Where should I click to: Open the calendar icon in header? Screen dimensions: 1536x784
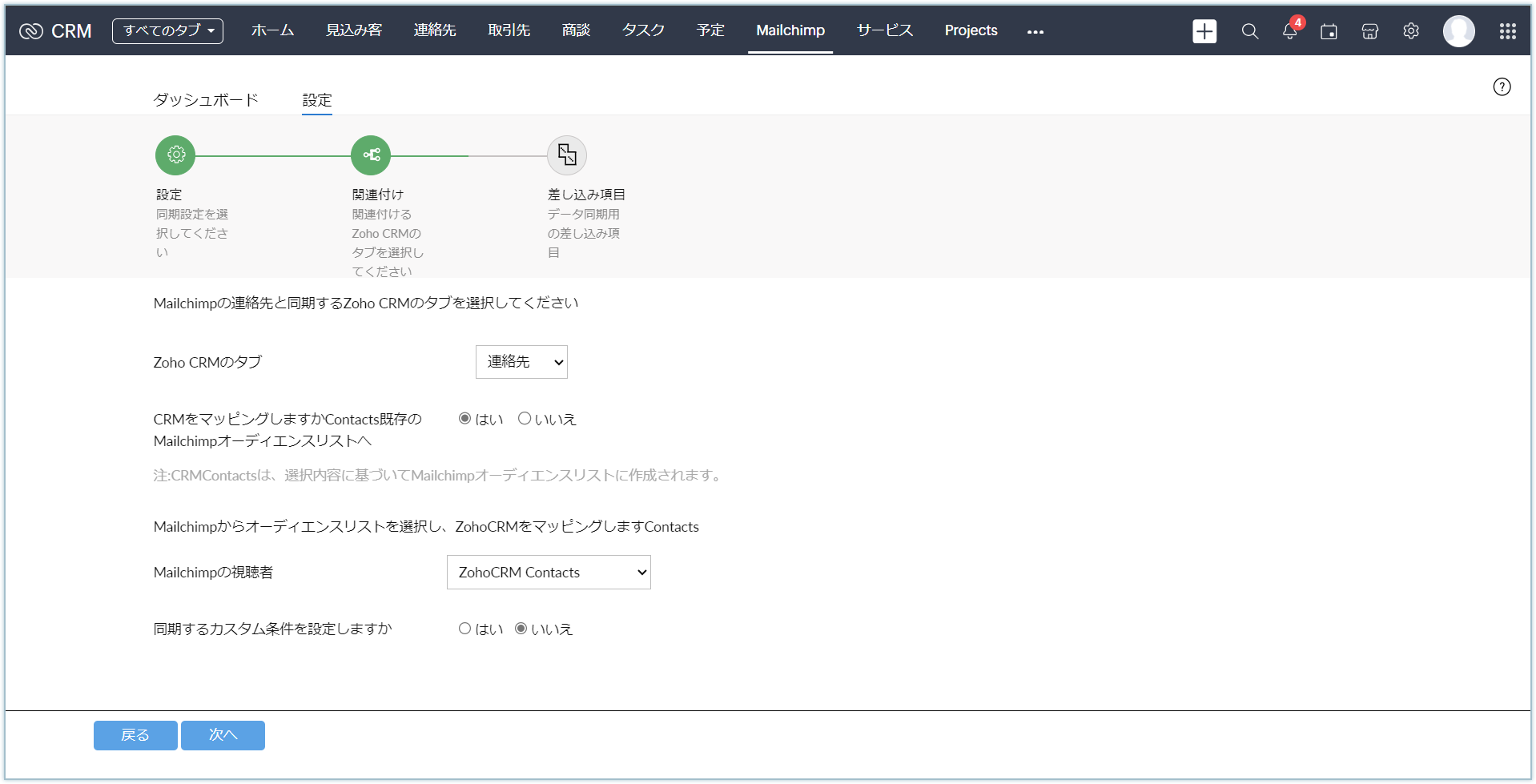coord(1329,31)
